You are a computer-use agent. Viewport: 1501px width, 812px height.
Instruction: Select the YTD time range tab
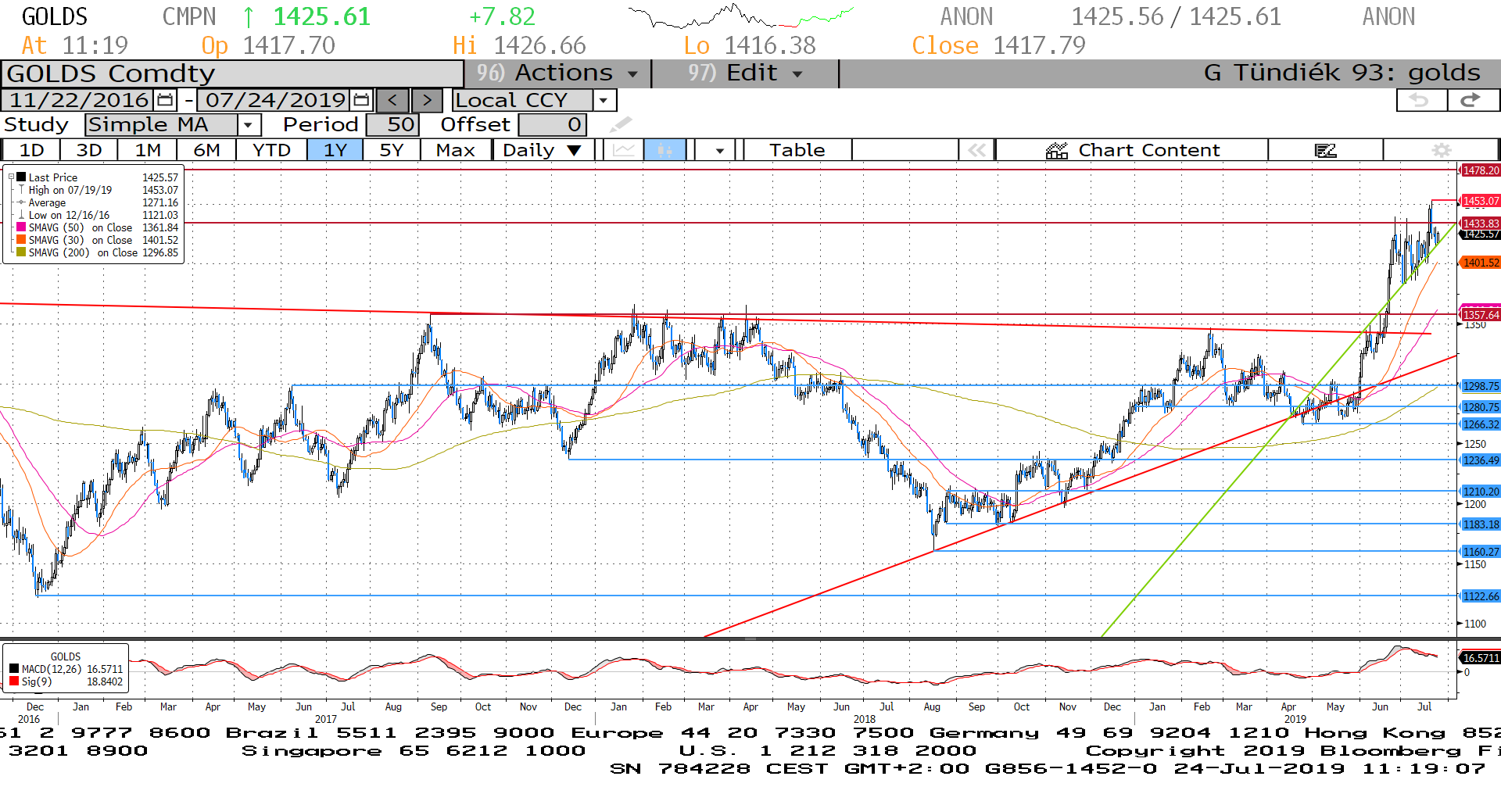[x=271, y=150]
